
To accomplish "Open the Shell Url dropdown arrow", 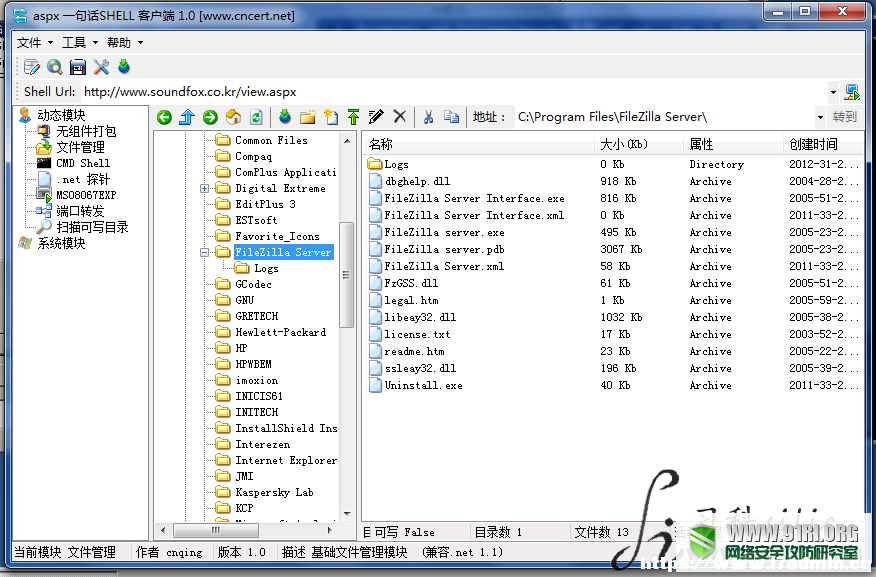I will (833, 92).
